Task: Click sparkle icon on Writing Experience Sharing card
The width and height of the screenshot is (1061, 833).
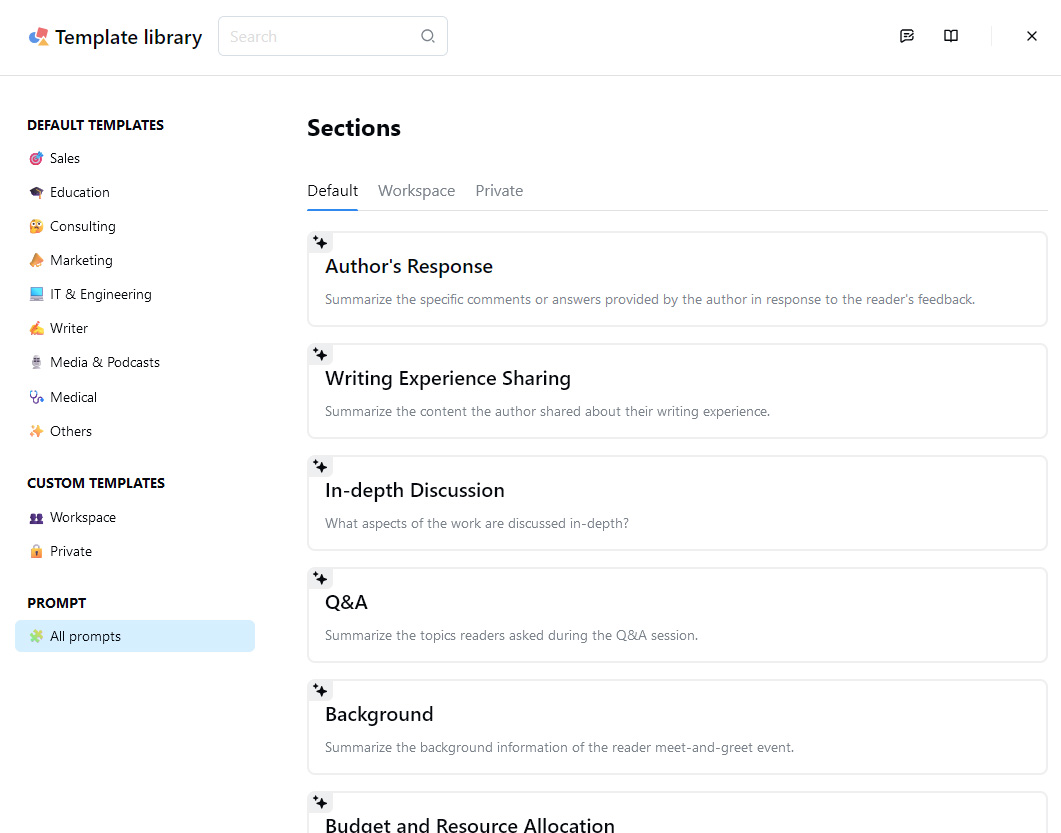Action: [321, 355]
